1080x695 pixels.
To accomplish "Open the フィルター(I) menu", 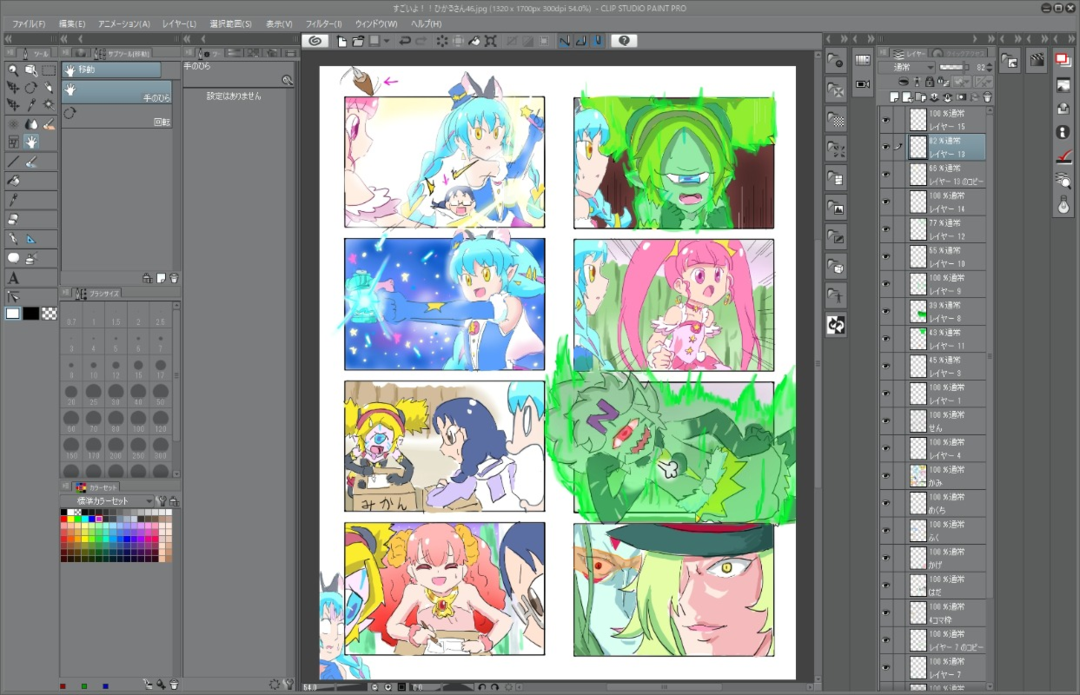I will [x=323, y=23].
